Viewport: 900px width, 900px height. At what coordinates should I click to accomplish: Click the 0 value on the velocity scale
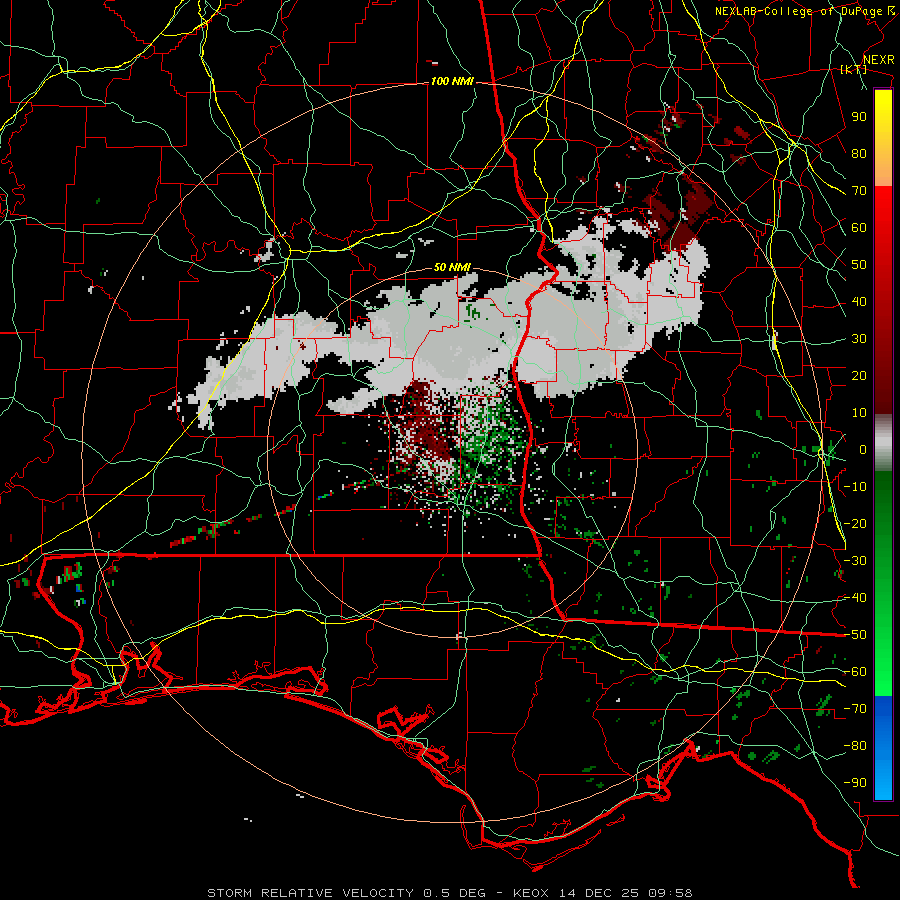coord(863,449)
